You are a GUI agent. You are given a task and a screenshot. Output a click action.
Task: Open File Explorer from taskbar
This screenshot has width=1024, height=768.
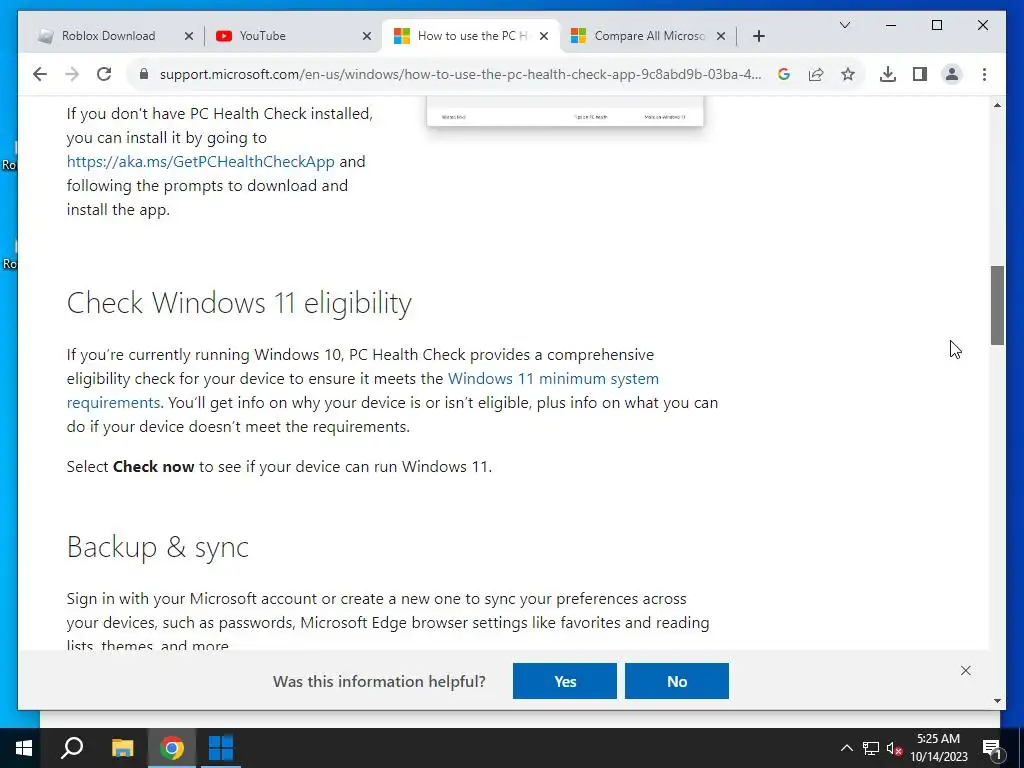pos(122,748)
